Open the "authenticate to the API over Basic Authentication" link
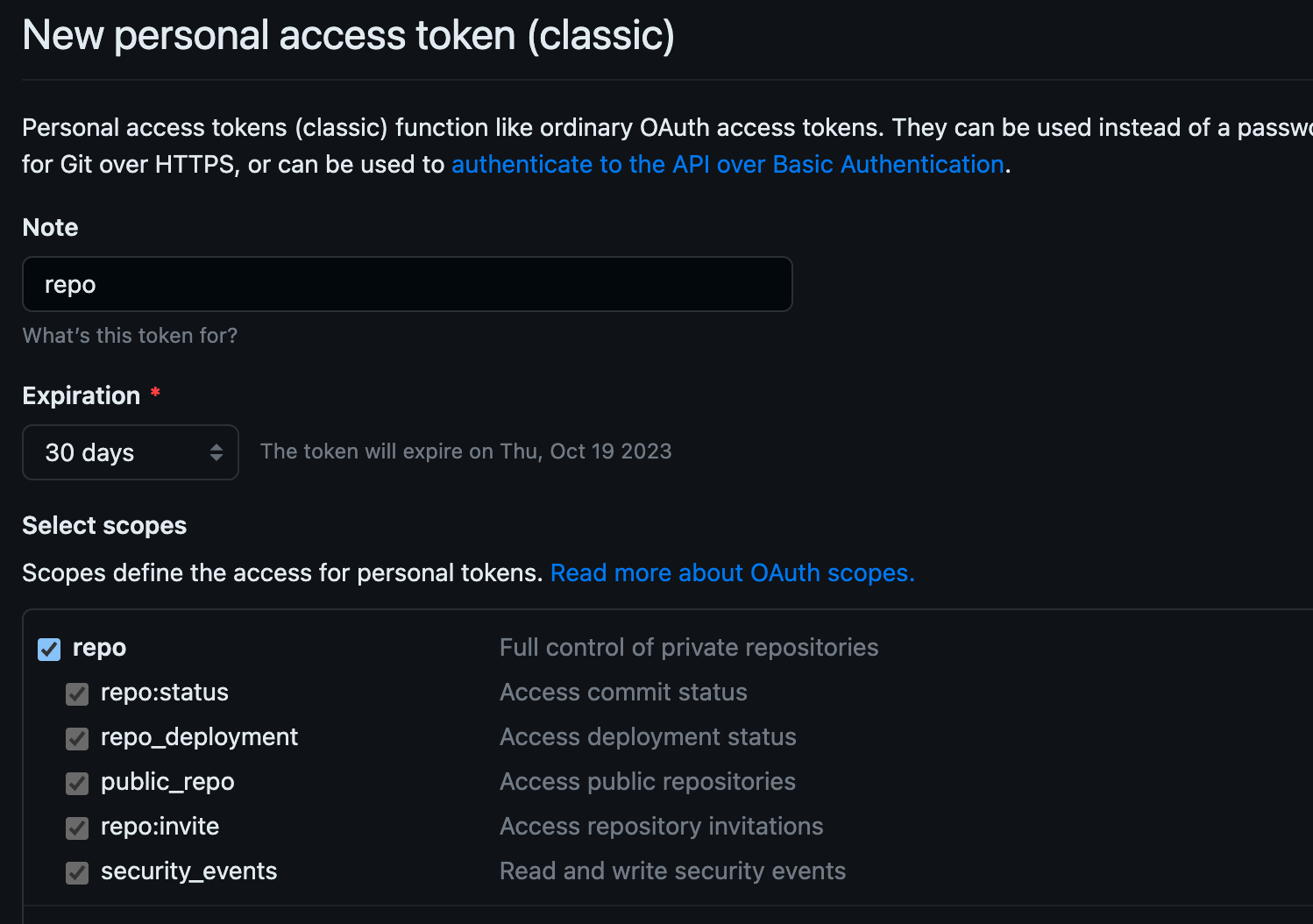This screenshot has height=924, width=1313. click(727, 165)
